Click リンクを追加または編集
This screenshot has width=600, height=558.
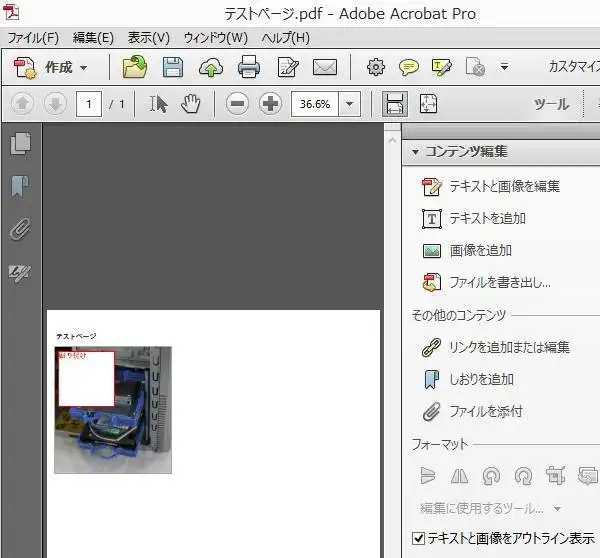(508, 347)
